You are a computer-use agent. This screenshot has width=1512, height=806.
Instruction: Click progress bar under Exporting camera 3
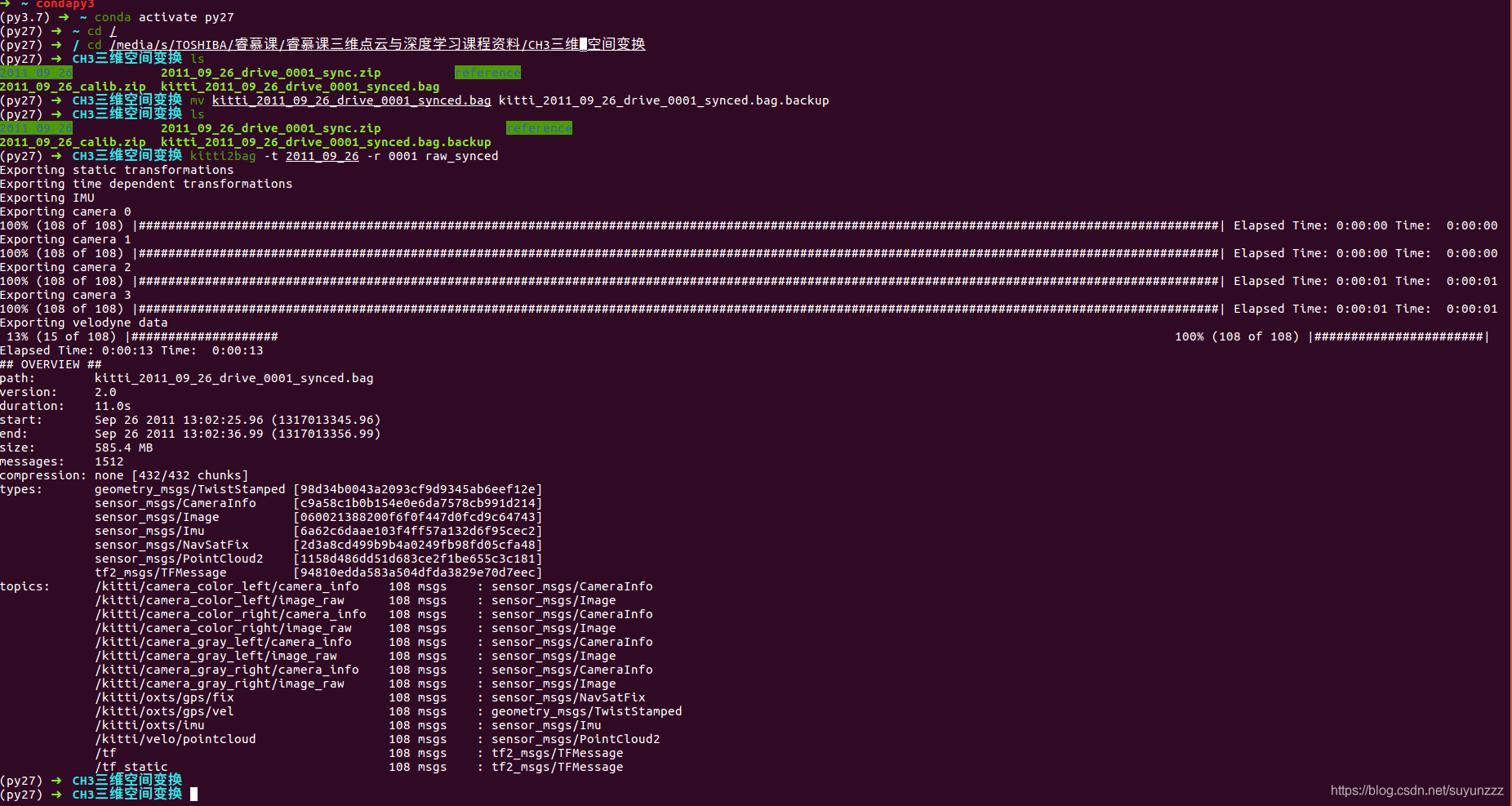[678, 309]
